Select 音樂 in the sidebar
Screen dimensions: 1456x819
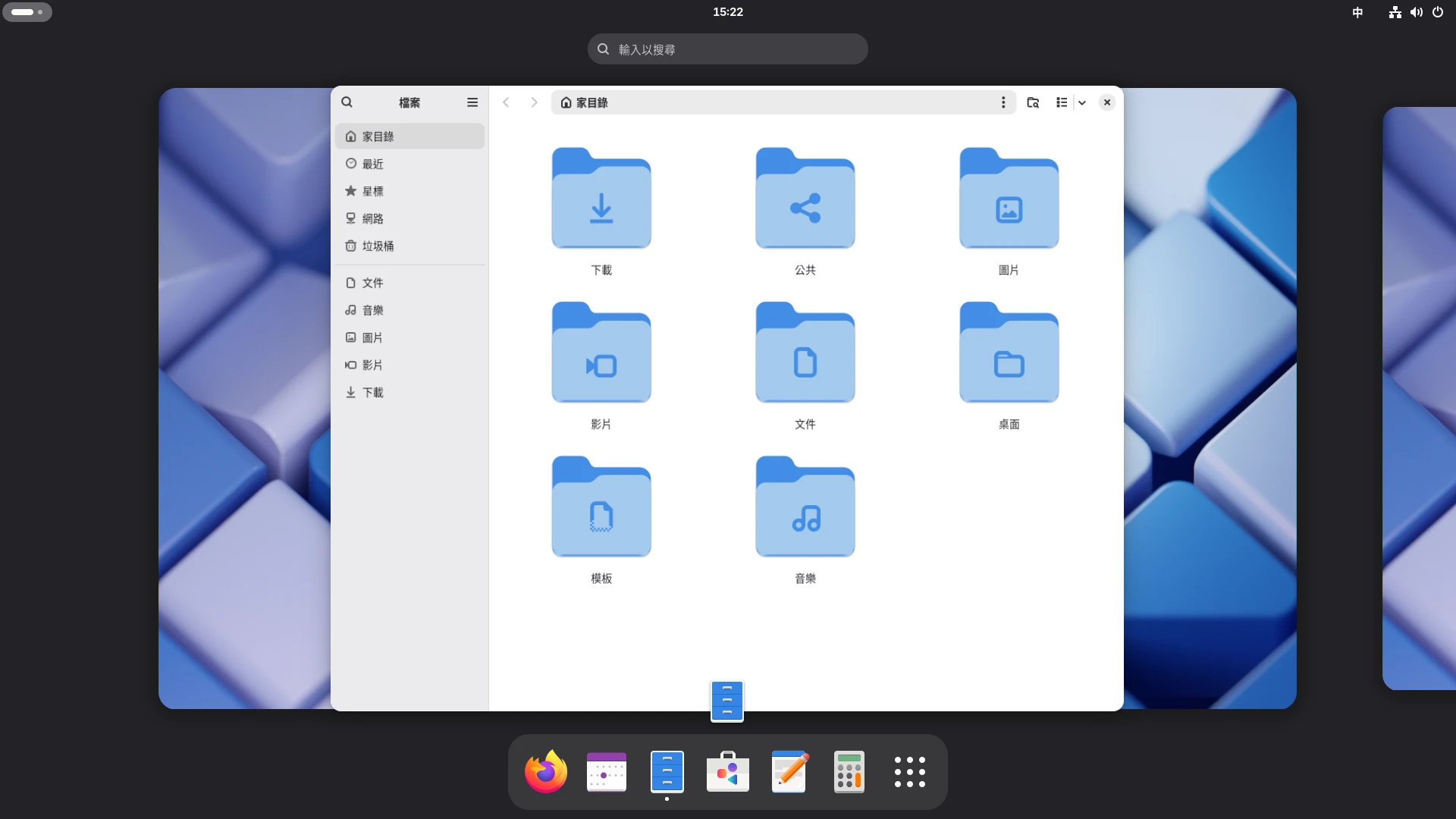tap(373, 310)
